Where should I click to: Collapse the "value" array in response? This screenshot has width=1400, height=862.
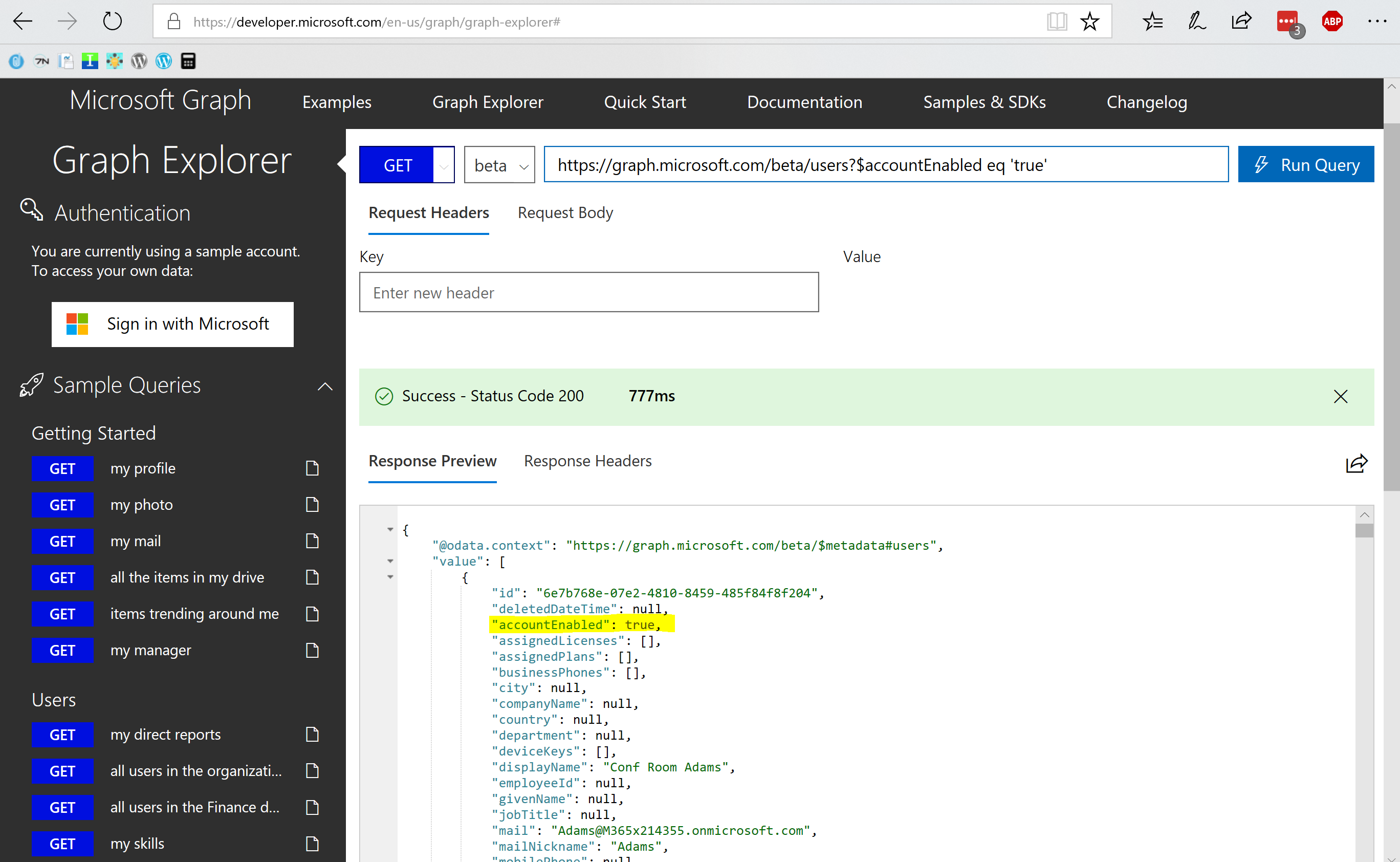pos(390,562)
